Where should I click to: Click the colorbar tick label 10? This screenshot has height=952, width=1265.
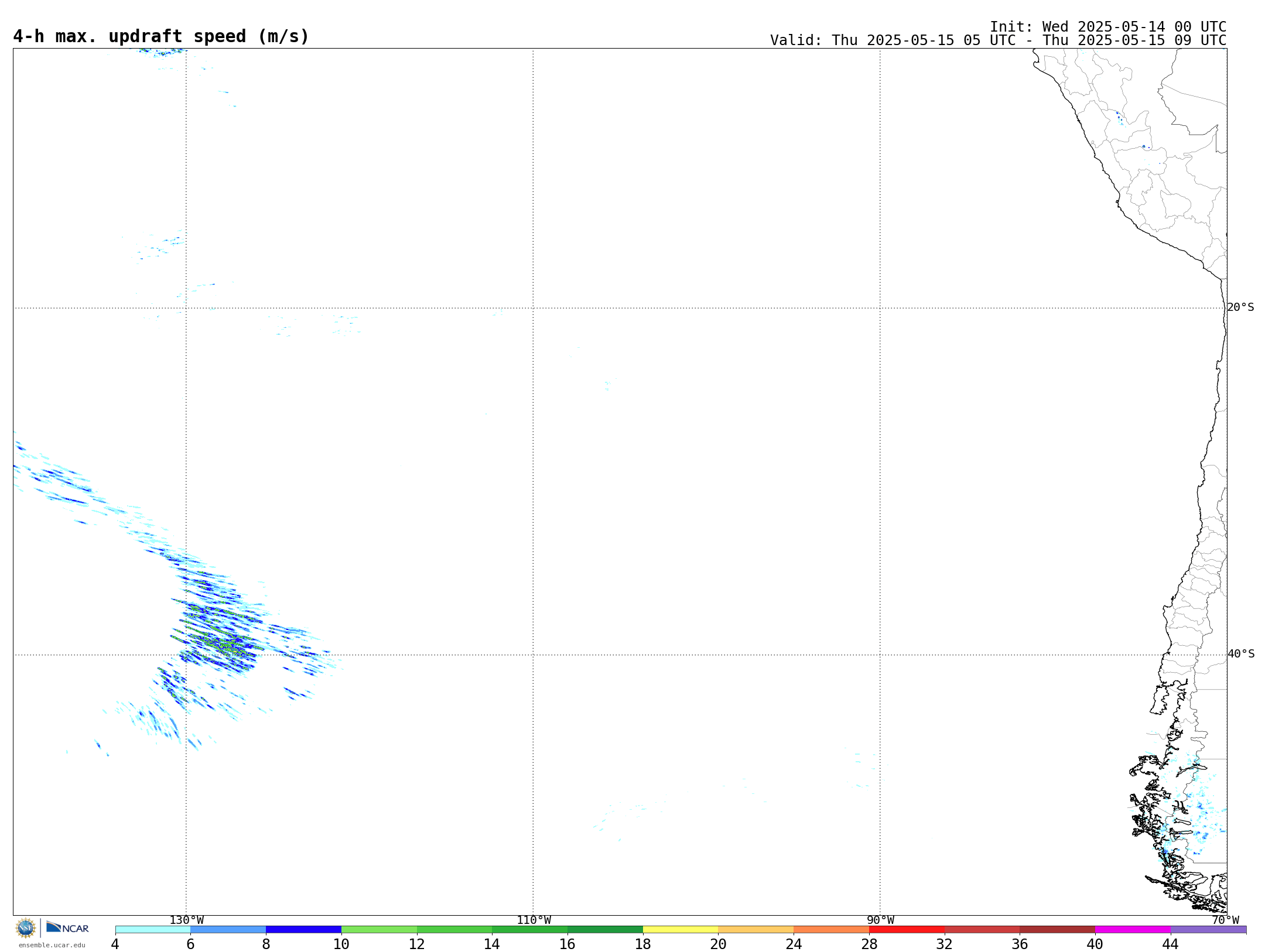click(x=341, y=944)
